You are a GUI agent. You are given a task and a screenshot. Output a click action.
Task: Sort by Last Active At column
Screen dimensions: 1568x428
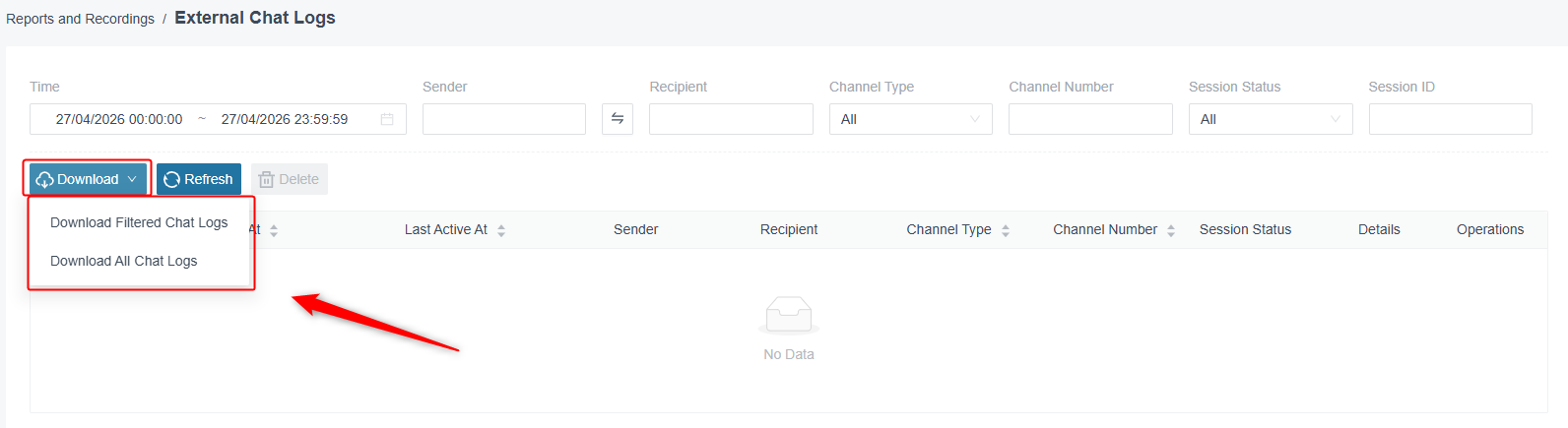tap(501, 230)
